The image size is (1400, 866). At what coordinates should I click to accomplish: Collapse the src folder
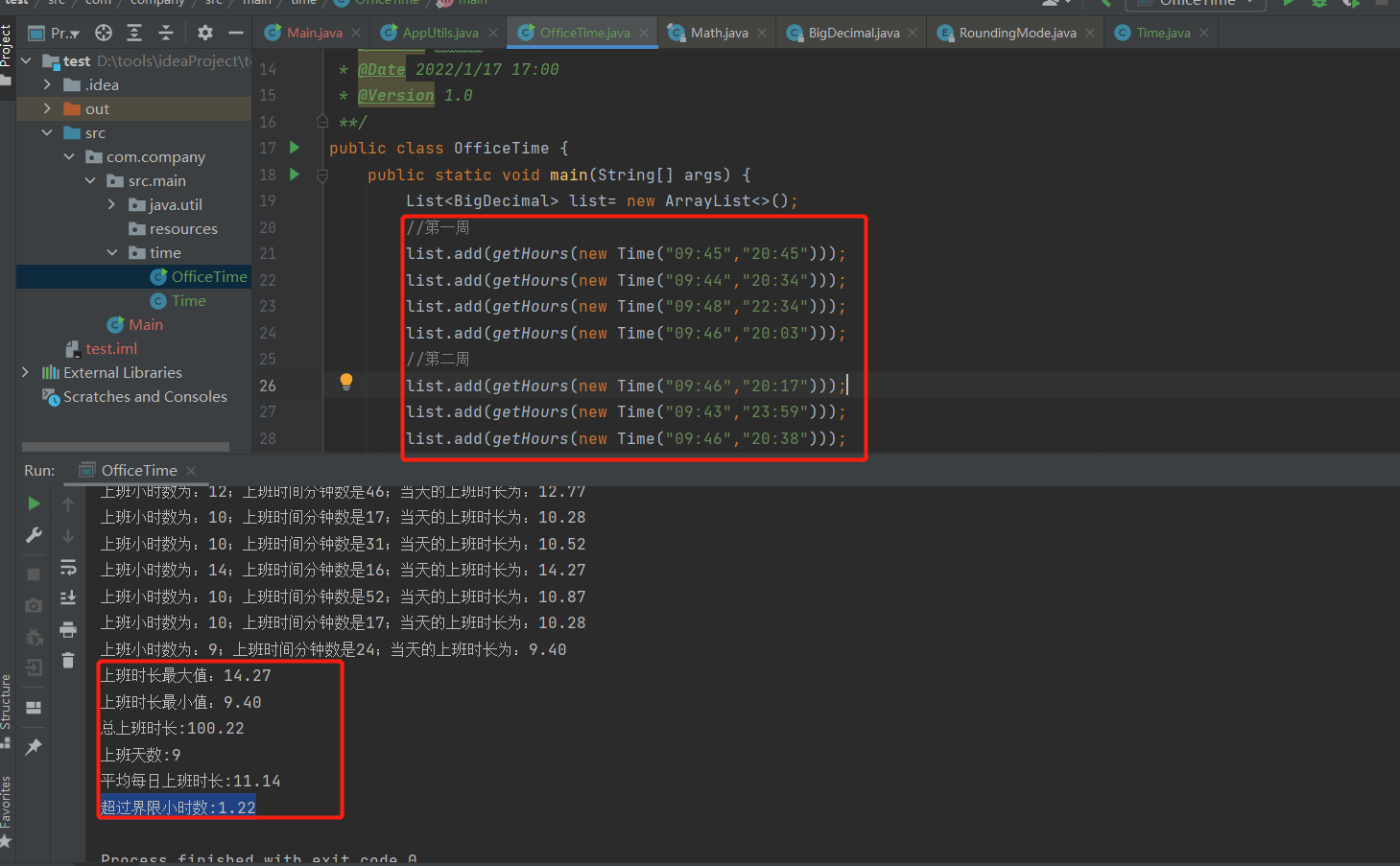[47, 132]
